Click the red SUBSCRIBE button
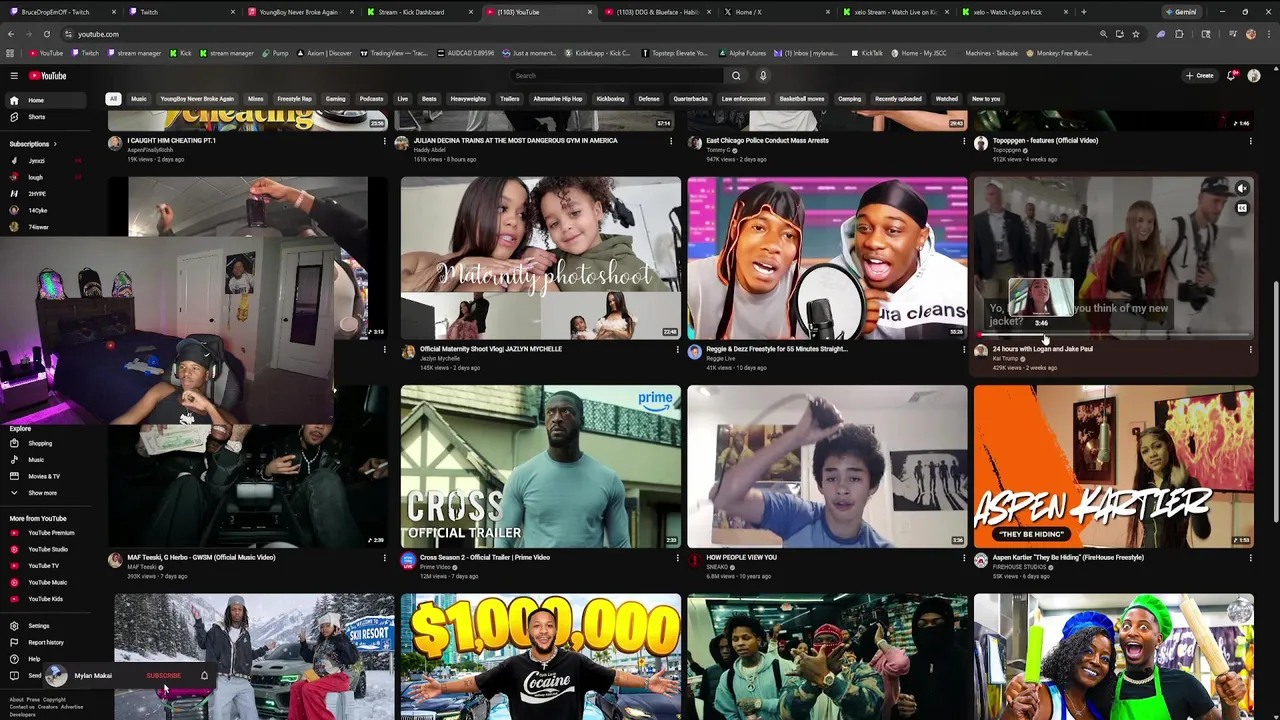The height and width of the screenshot is (720, 1280). pos(164,676)
